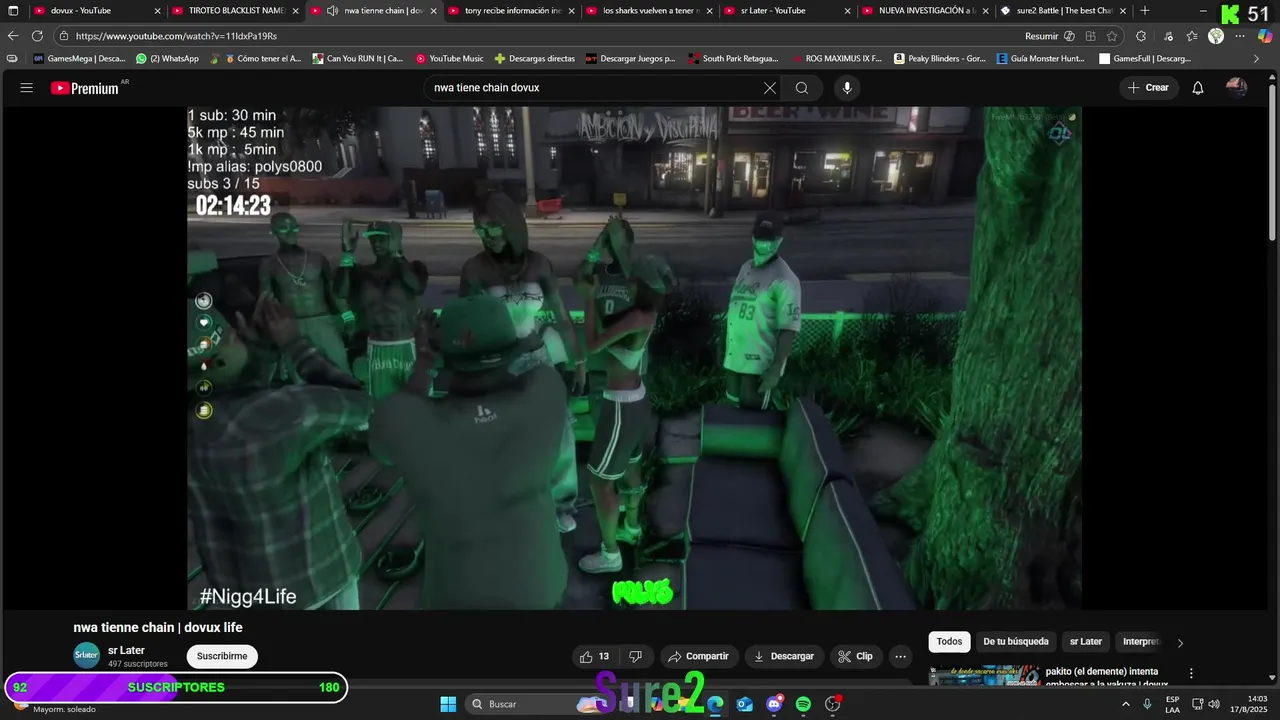Open browser settings three-dot menu
Screen dimensions: 1280x720
click(x=1240, y=36)
